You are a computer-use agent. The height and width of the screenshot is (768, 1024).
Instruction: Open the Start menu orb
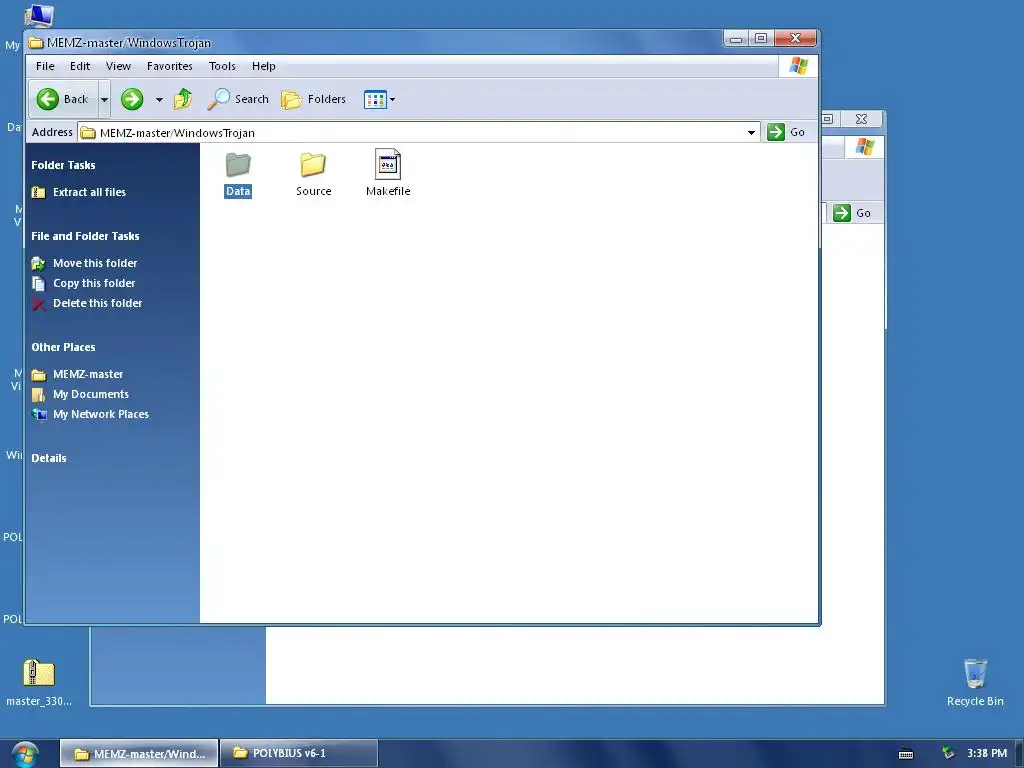click(25, 755)
